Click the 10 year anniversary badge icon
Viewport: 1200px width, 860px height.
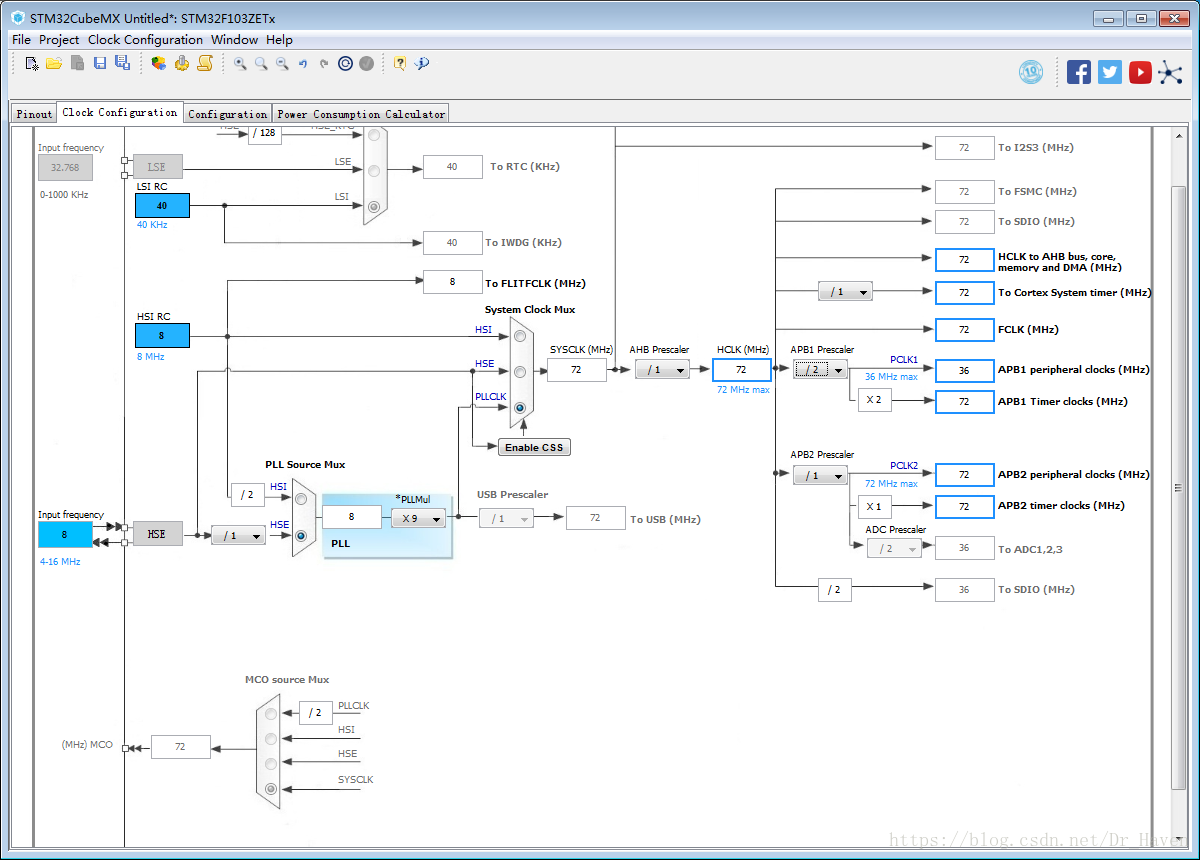click(x=1031, y=72)
